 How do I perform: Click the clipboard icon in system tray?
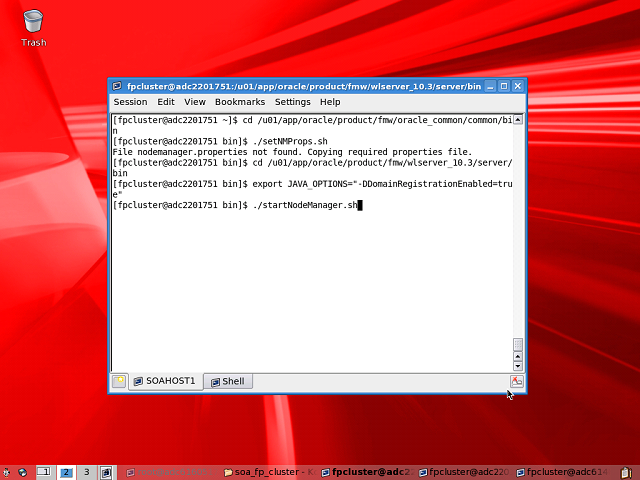(x=626, y=473)
